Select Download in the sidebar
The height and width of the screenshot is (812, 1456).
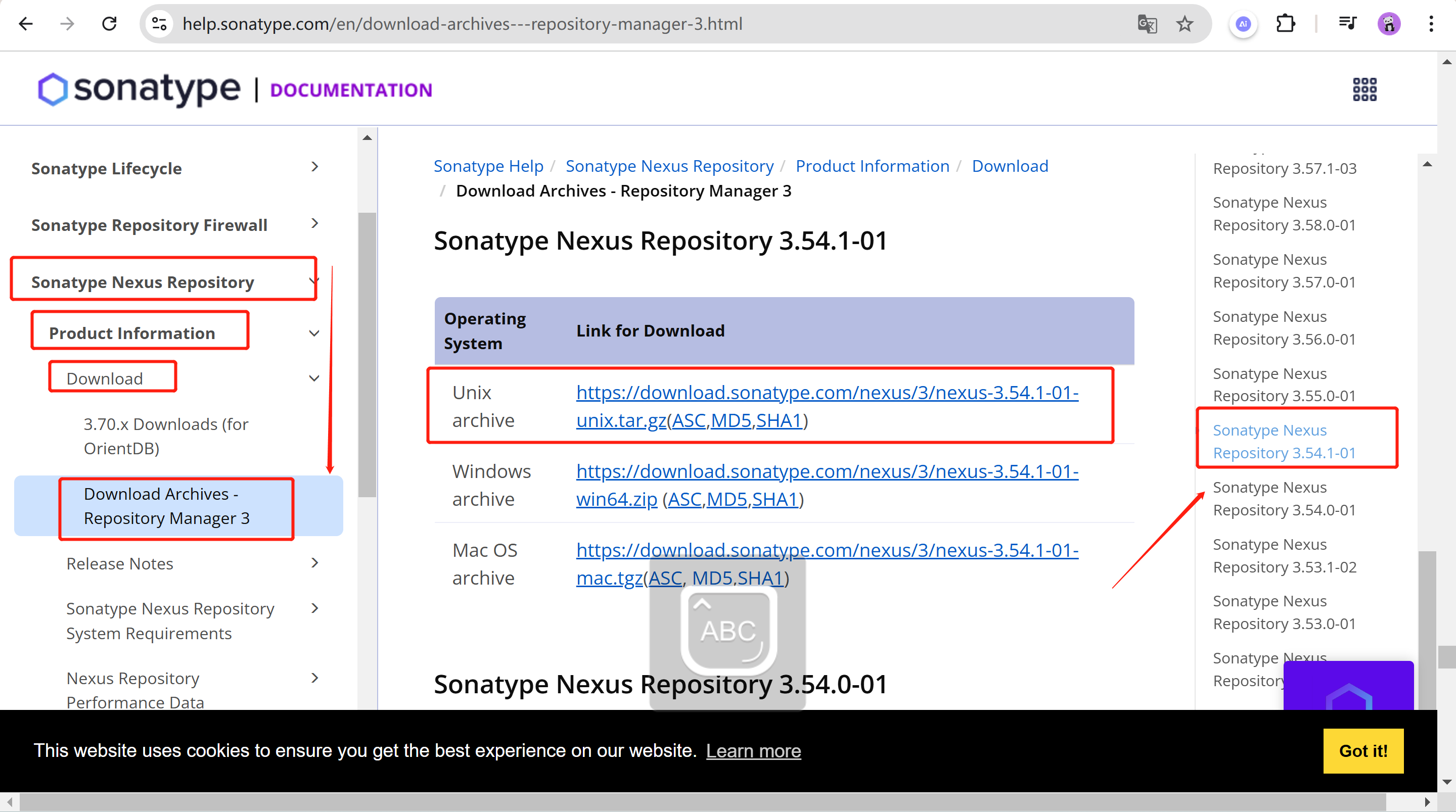click(x=105, y=378)
